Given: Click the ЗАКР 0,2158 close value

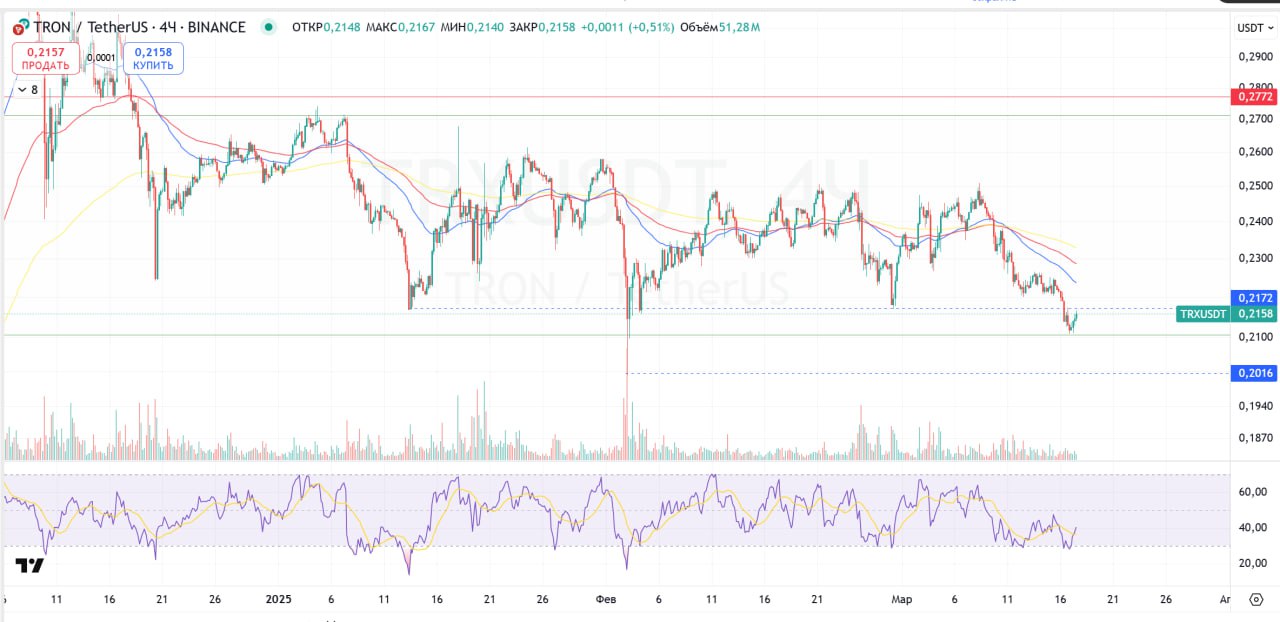Looking at the screenshot, I should [x=543, y=27].
